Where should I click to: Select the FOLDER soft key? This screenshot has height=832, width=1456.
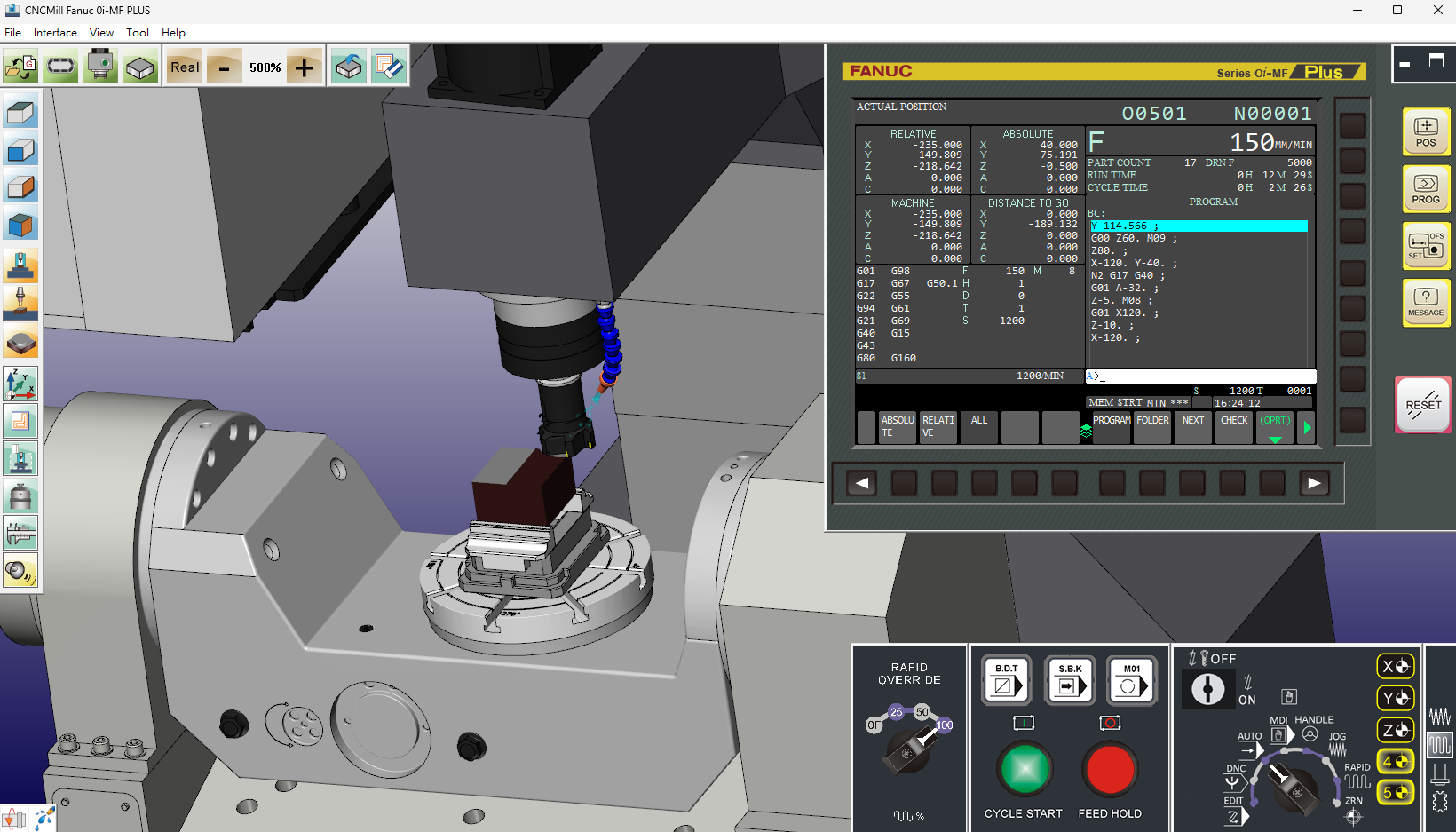(1152, 427)
